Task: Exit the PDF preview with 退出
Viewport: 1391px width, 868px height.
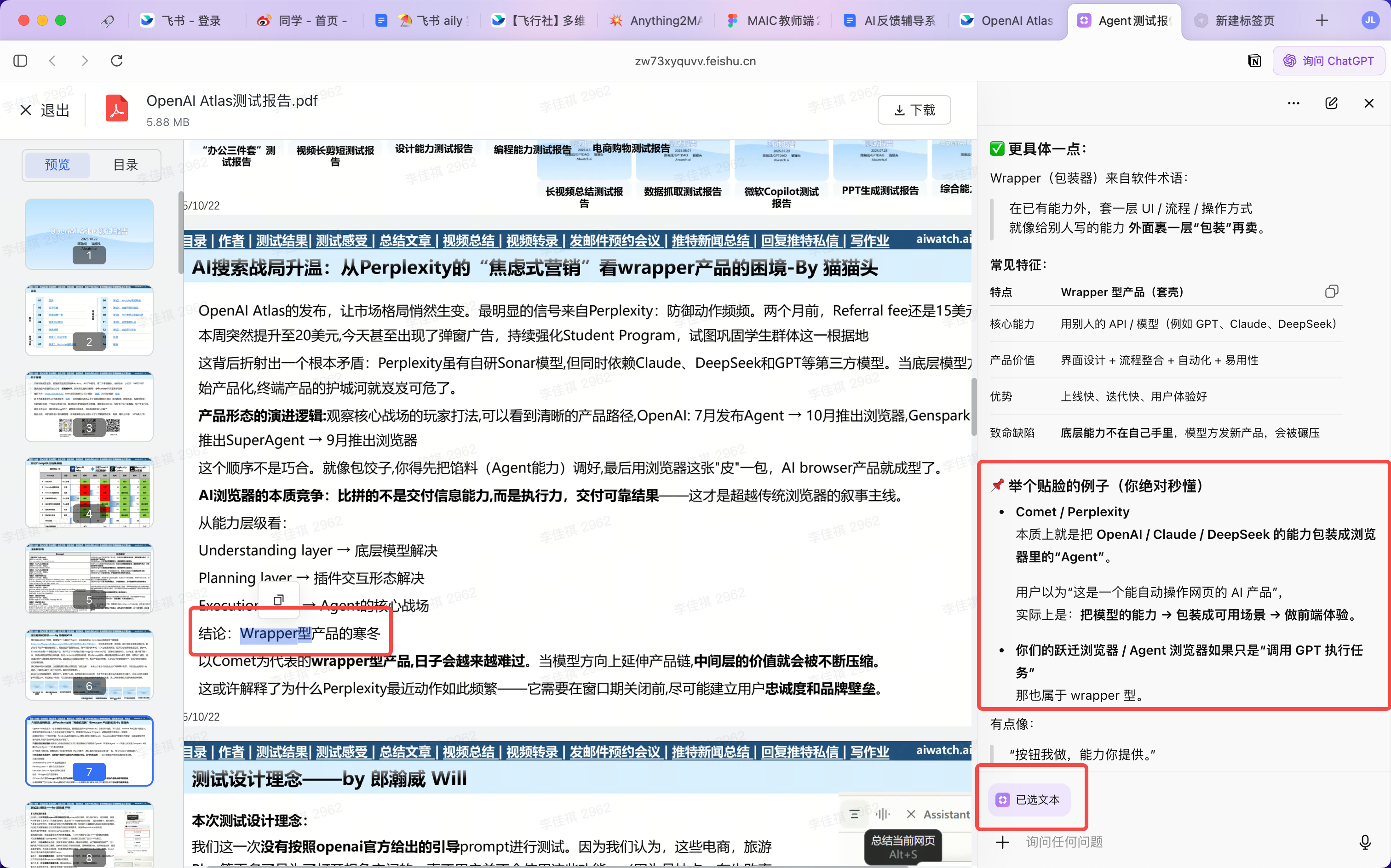Action: [x=44, y=109]
